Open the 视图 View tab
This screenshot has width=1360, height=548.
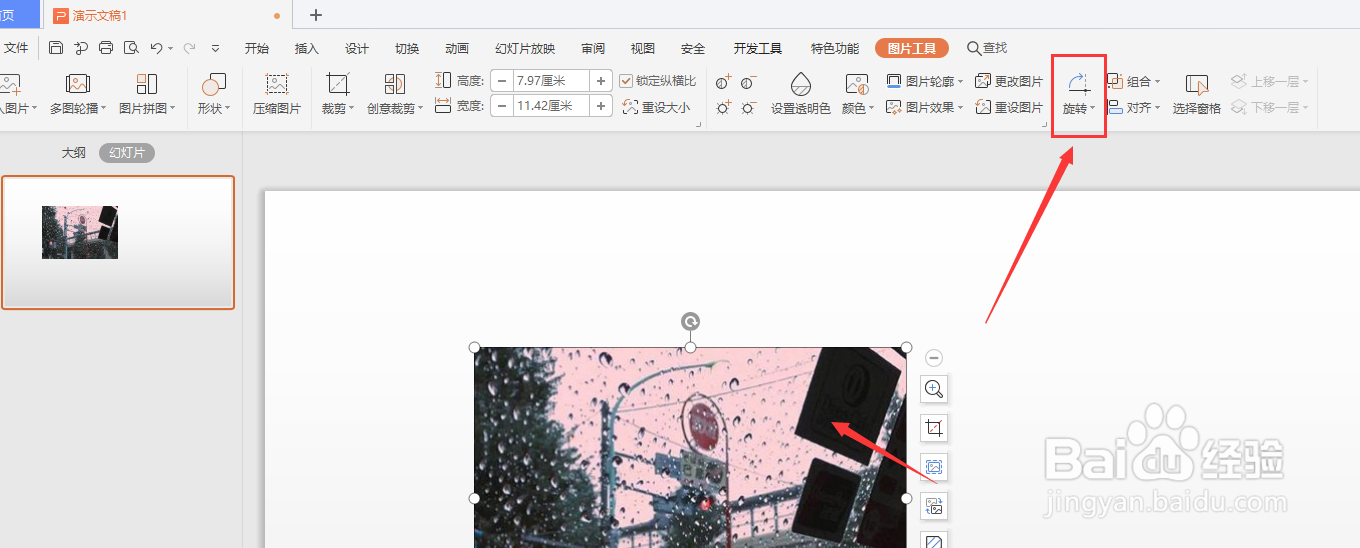[x=643, y=48]
